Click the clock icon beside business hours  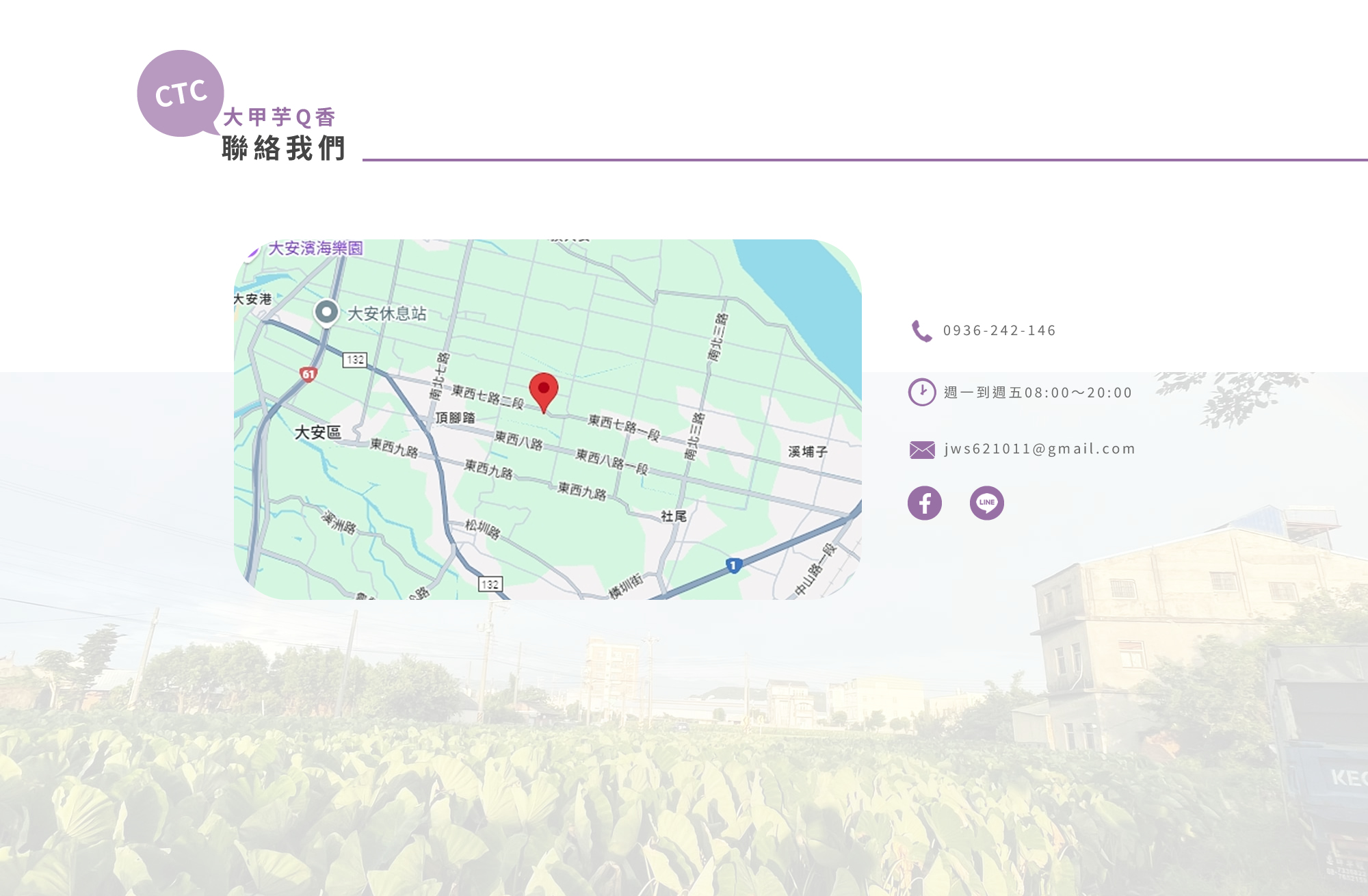point(921,393)
